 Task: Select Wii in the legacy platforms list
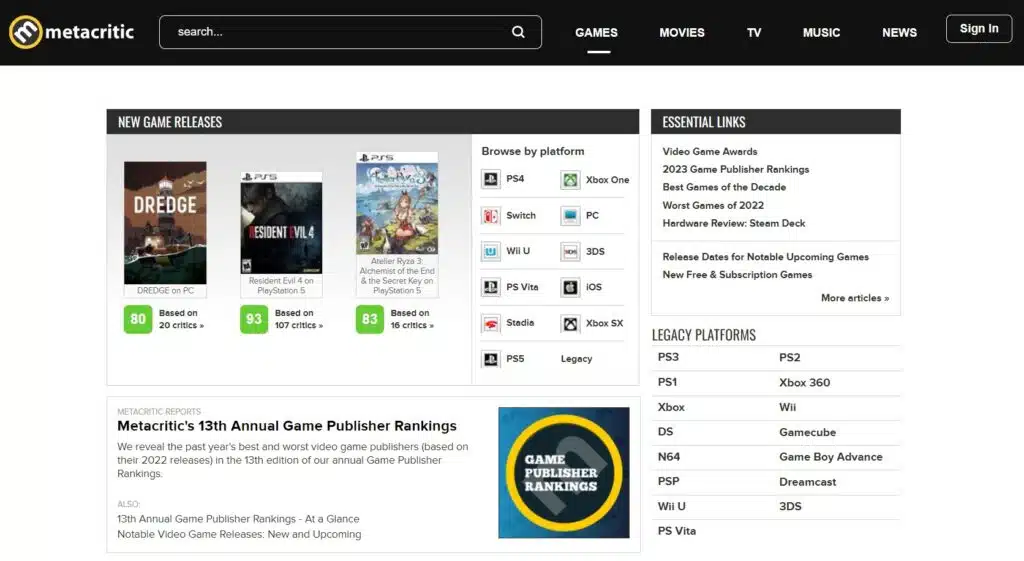(x=788, y=407)
